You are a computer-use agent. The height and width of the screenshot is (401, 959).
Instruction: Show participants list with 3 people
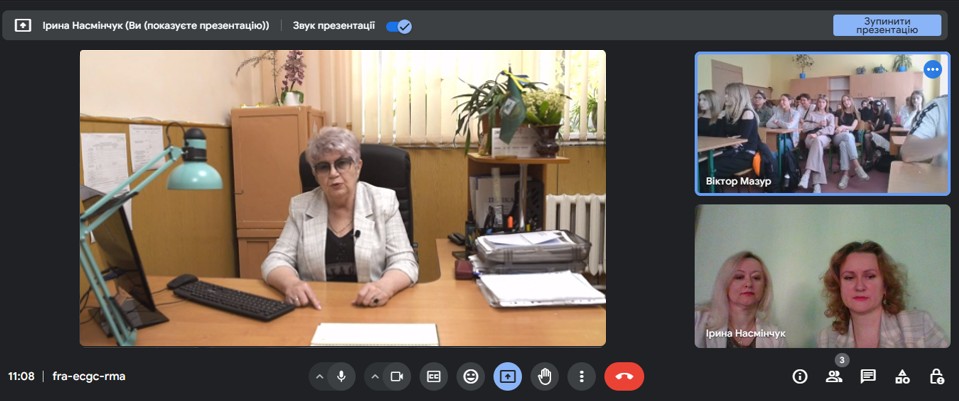point(834,377)
